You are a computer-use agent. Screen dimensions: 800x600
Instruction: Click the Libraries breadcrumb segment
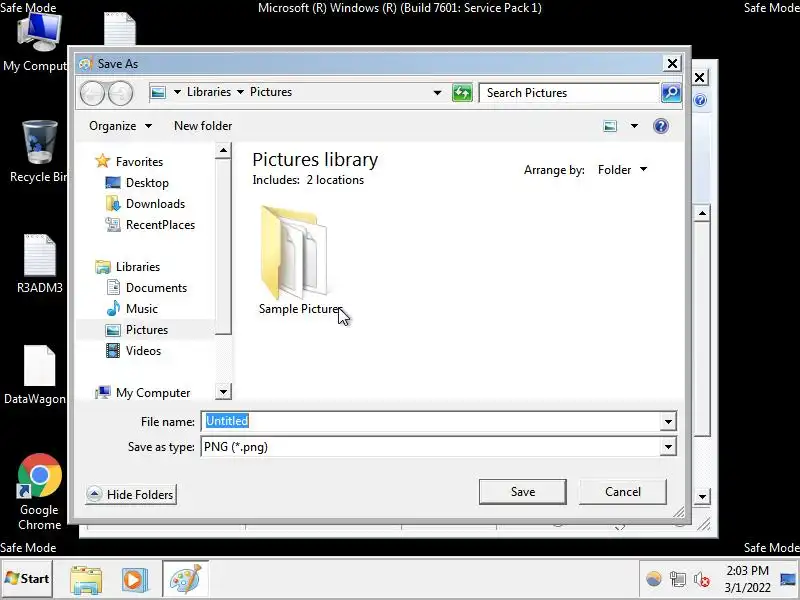pos(209,92)
